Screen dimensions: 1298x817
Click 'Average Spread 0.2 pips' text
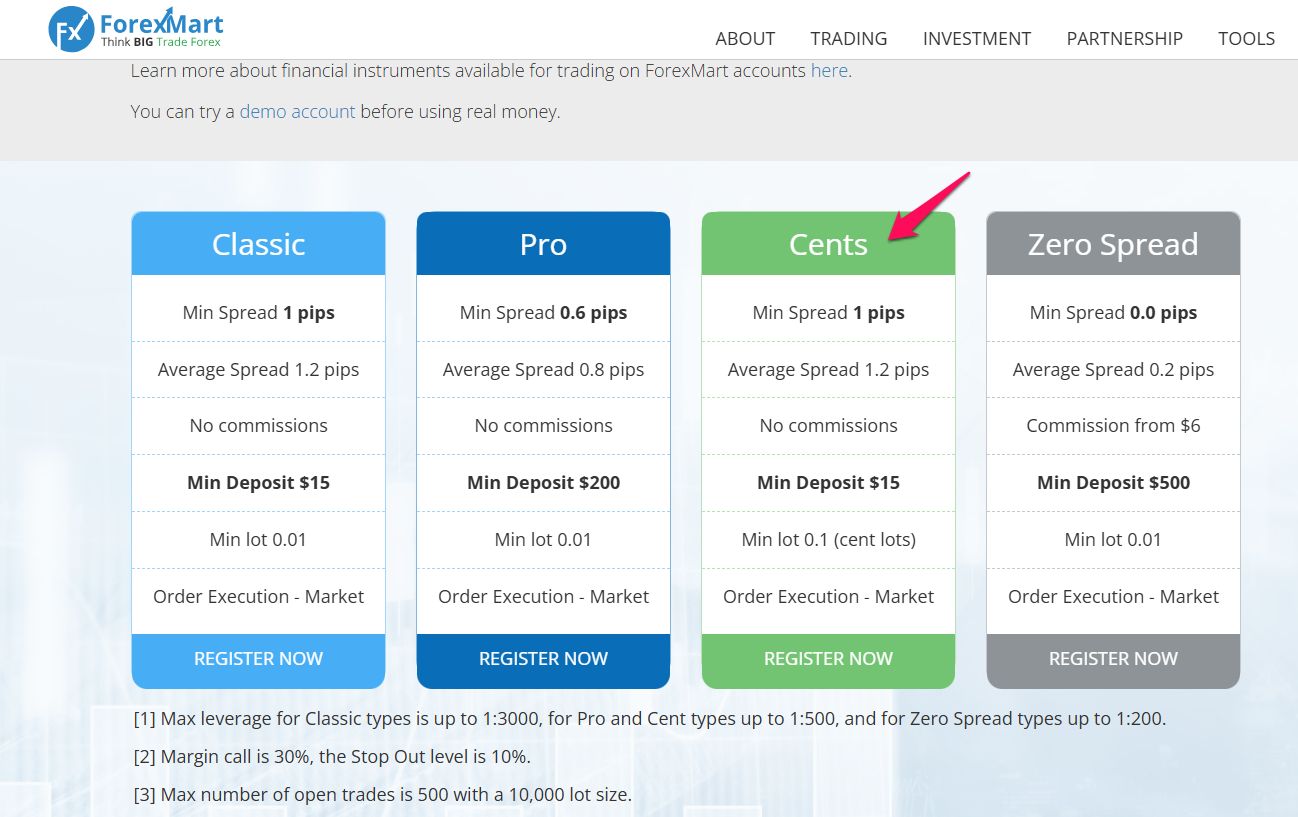click(1113, 370)
